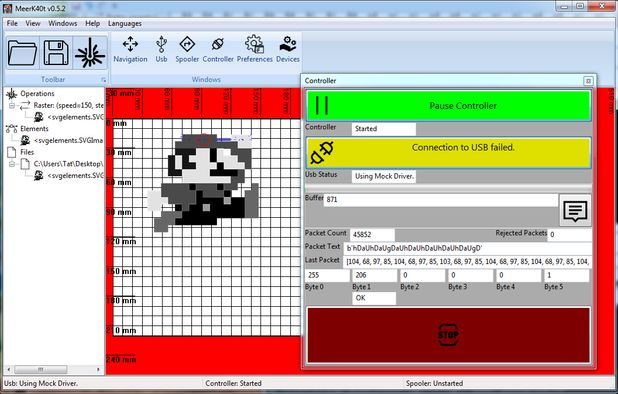Save project using the floppy disk icon
The image size is (618, 394).
tap(56, 53)
